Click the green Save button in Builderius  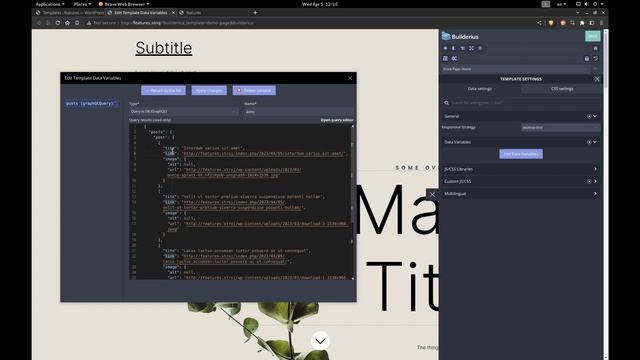point(593,36)
